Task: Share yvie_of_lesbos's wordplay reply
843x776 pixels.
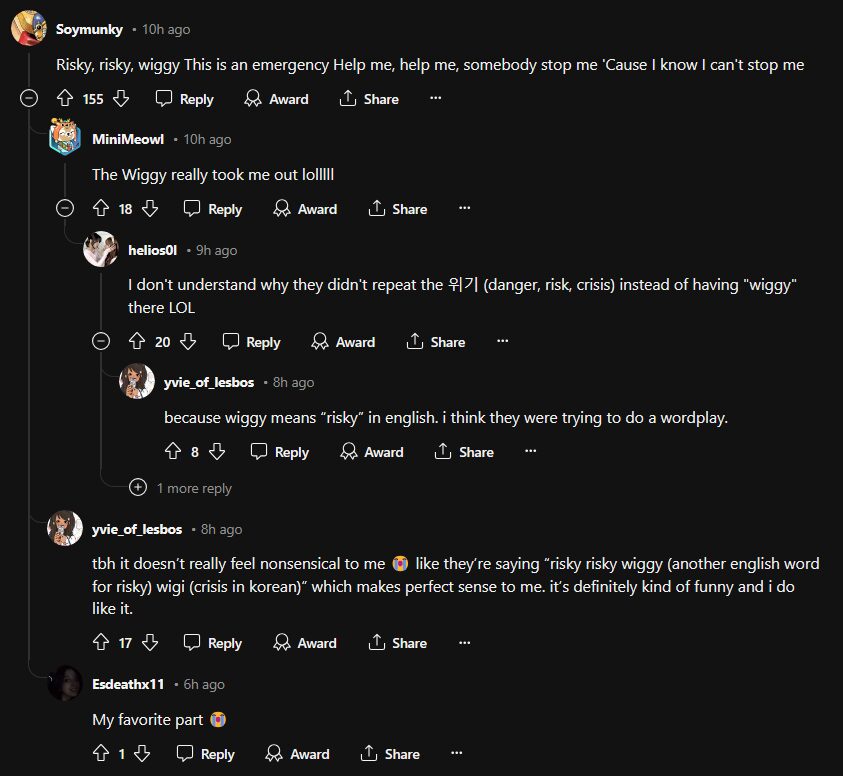Action: pos(464,452)
